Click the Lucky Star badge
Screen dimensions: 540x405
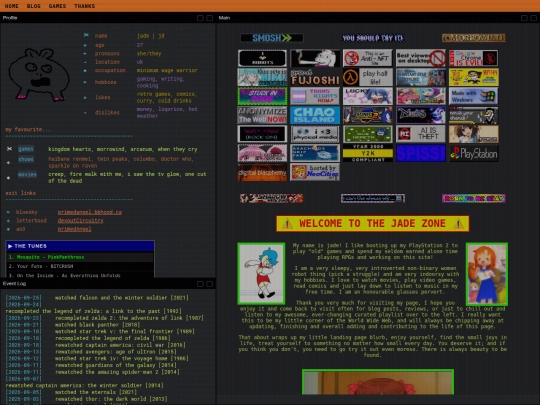367,96
